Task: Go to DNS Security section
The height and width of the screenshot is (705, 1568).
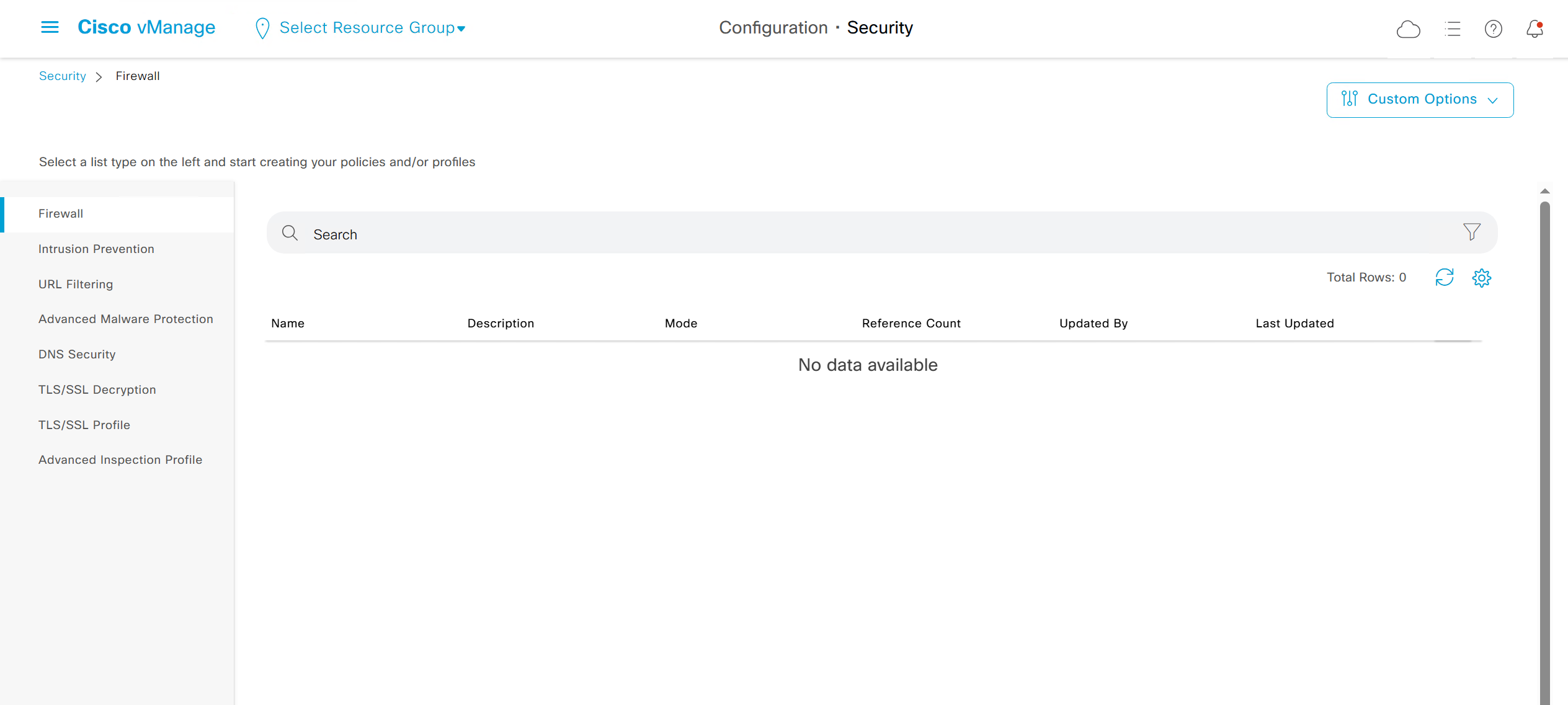Action: [x=77, y=355]
